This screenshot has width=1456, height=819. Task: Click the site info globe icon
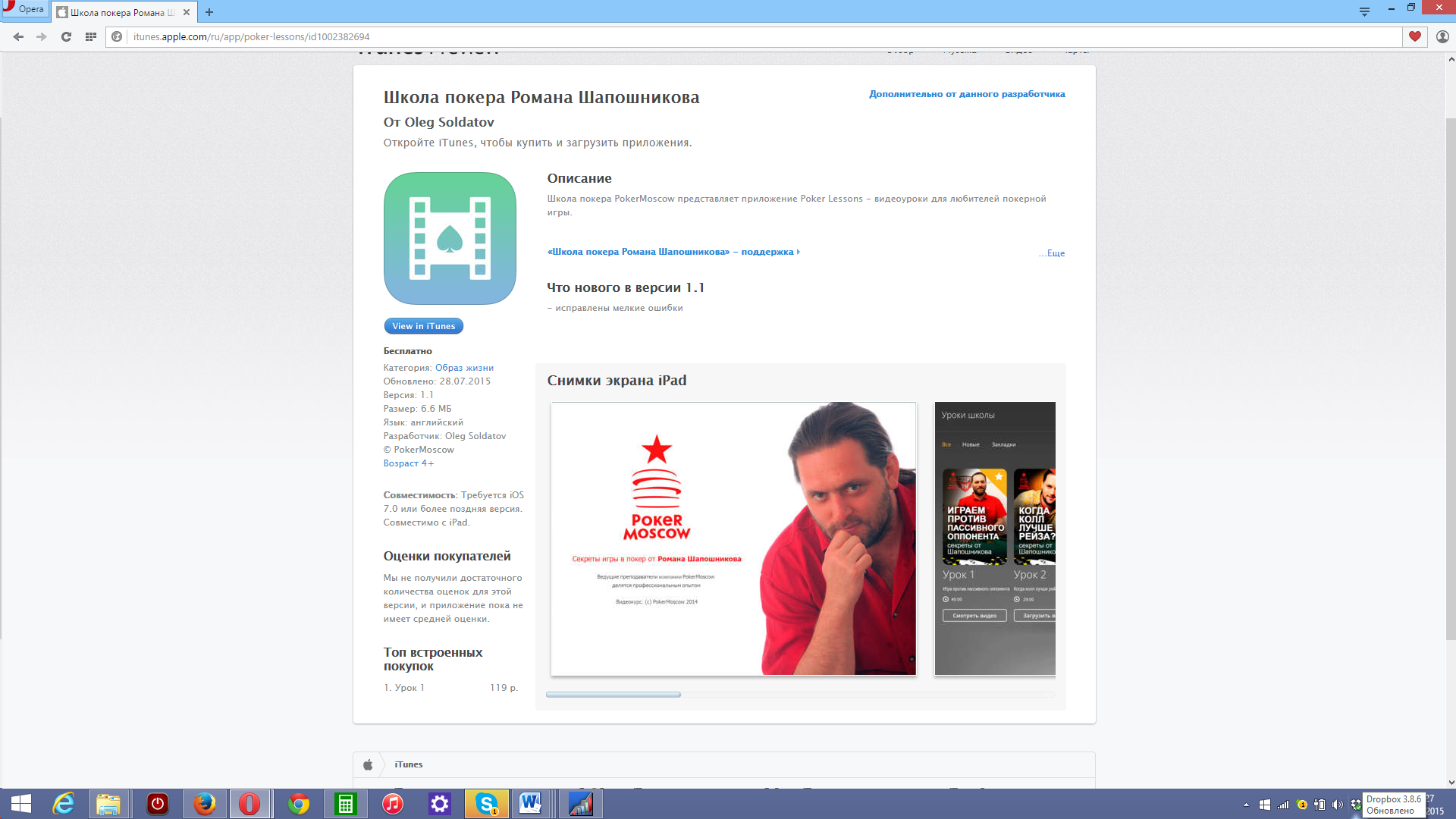pyautogui.click(x=117, y=36)
